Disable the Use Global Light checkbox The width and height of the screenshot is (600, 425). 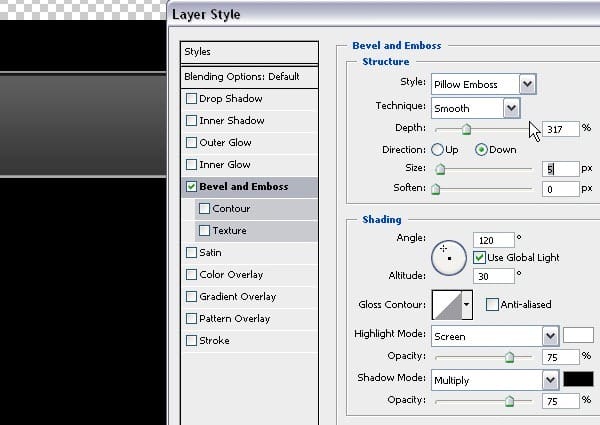point(479,257)
